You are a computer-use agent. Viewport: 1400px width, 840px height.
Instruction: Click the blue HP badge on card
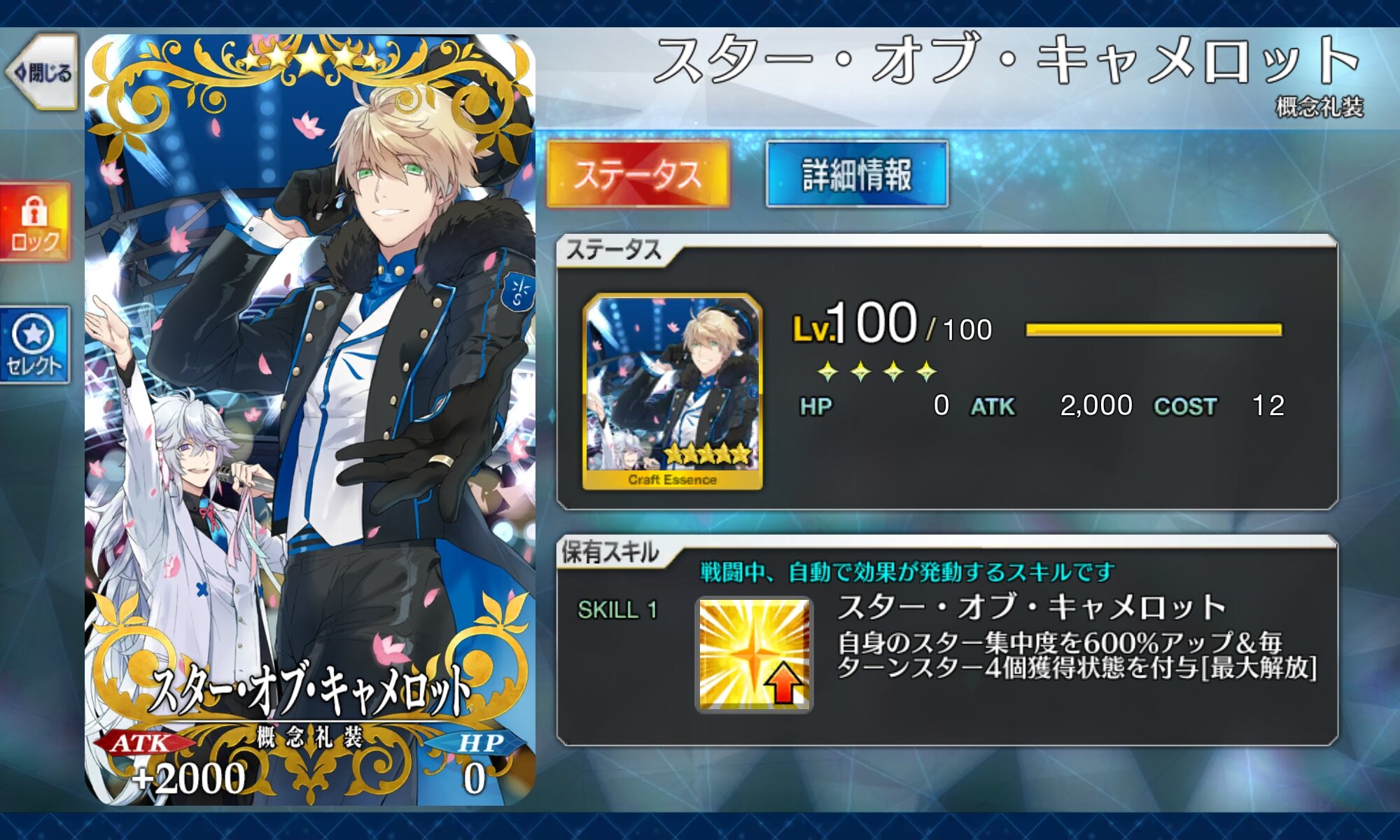(480, 743)
